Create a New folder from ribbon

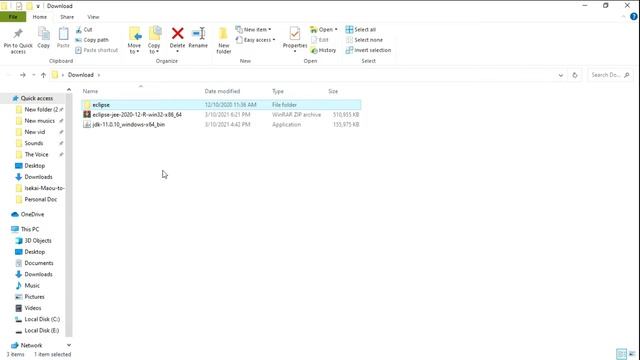[x=224, y=40]
